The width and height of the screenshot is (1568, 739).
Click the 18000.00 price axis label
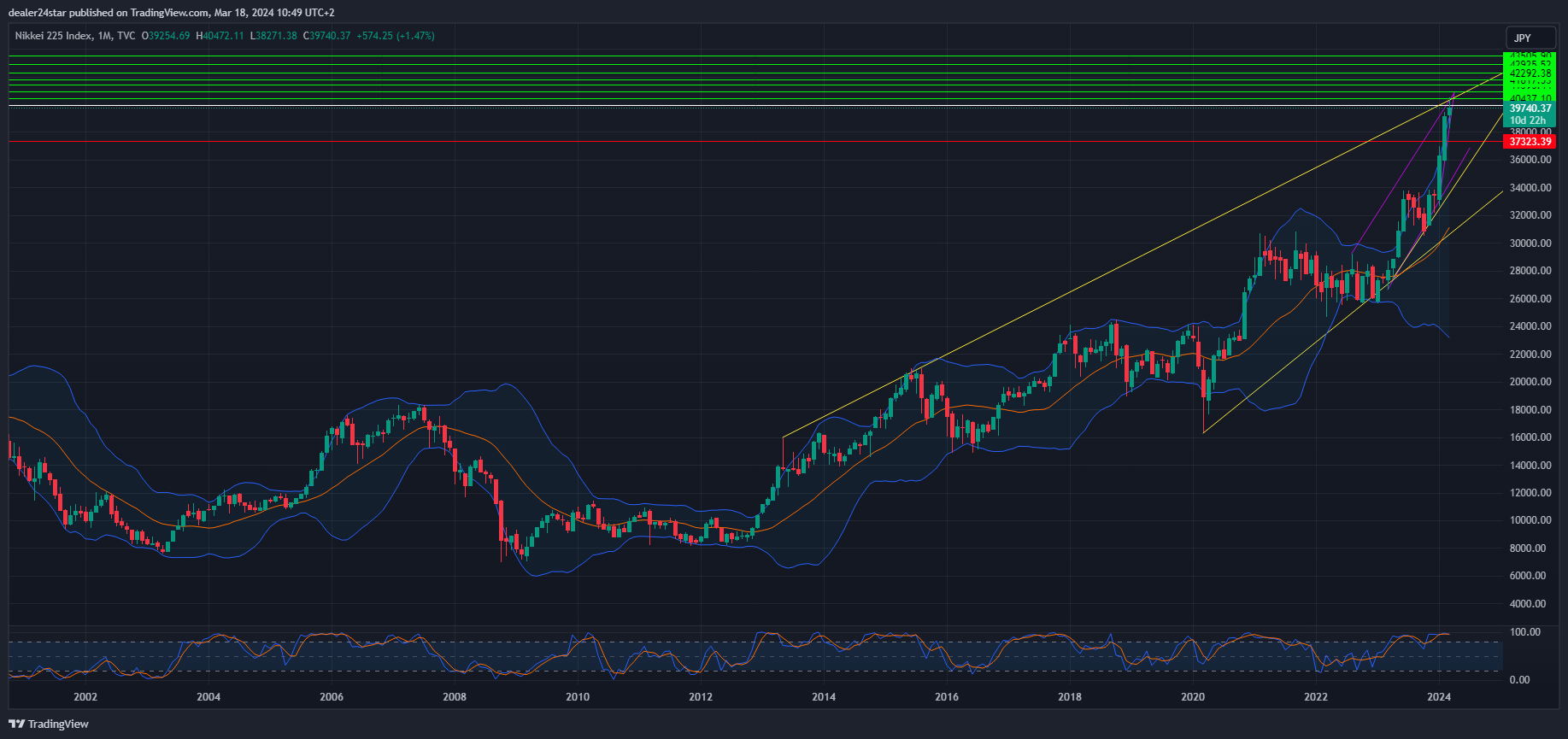[x=1530, y=410]
